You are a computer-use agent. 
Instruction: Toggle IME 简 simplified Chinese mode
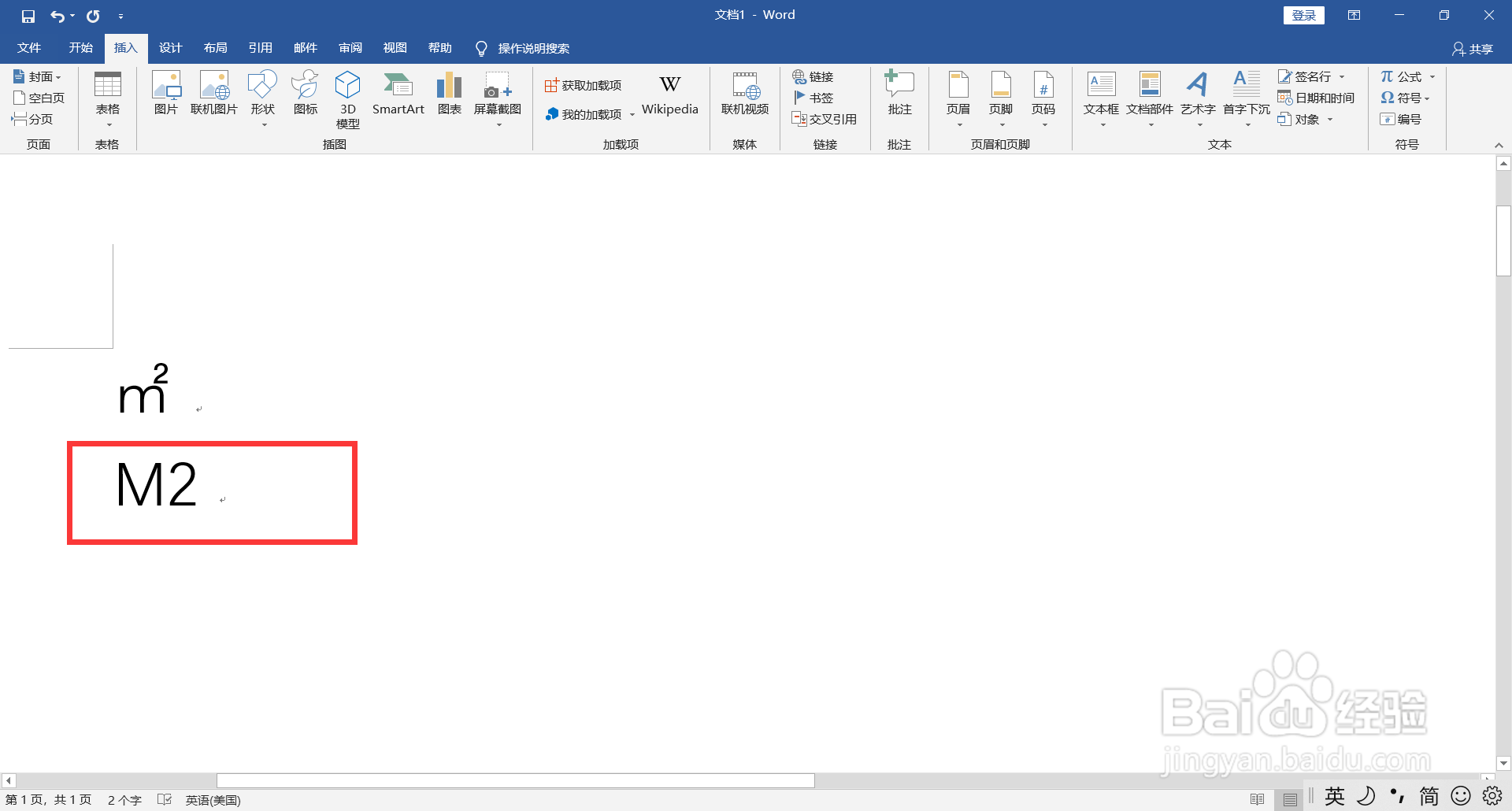(x=1429, y=796)
